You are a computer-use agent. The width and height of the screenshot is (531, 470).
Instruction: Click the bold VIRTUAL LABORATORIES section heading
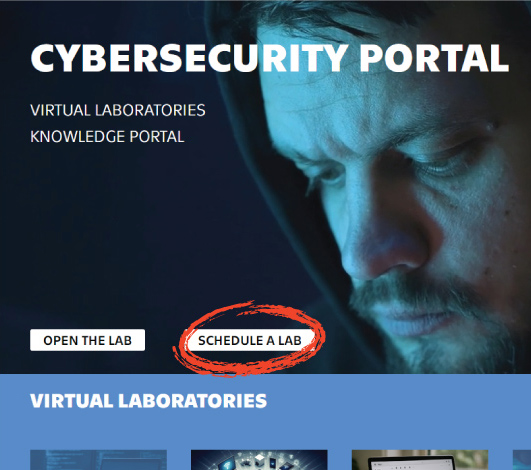click(148, 401)
